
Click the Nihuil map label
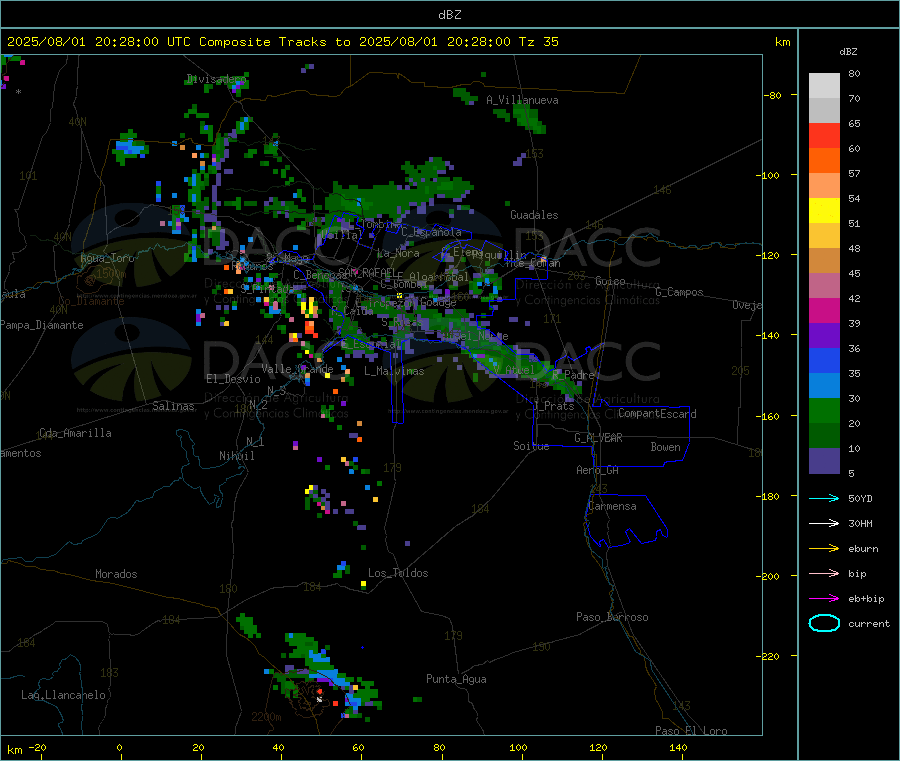coord(236,456)
